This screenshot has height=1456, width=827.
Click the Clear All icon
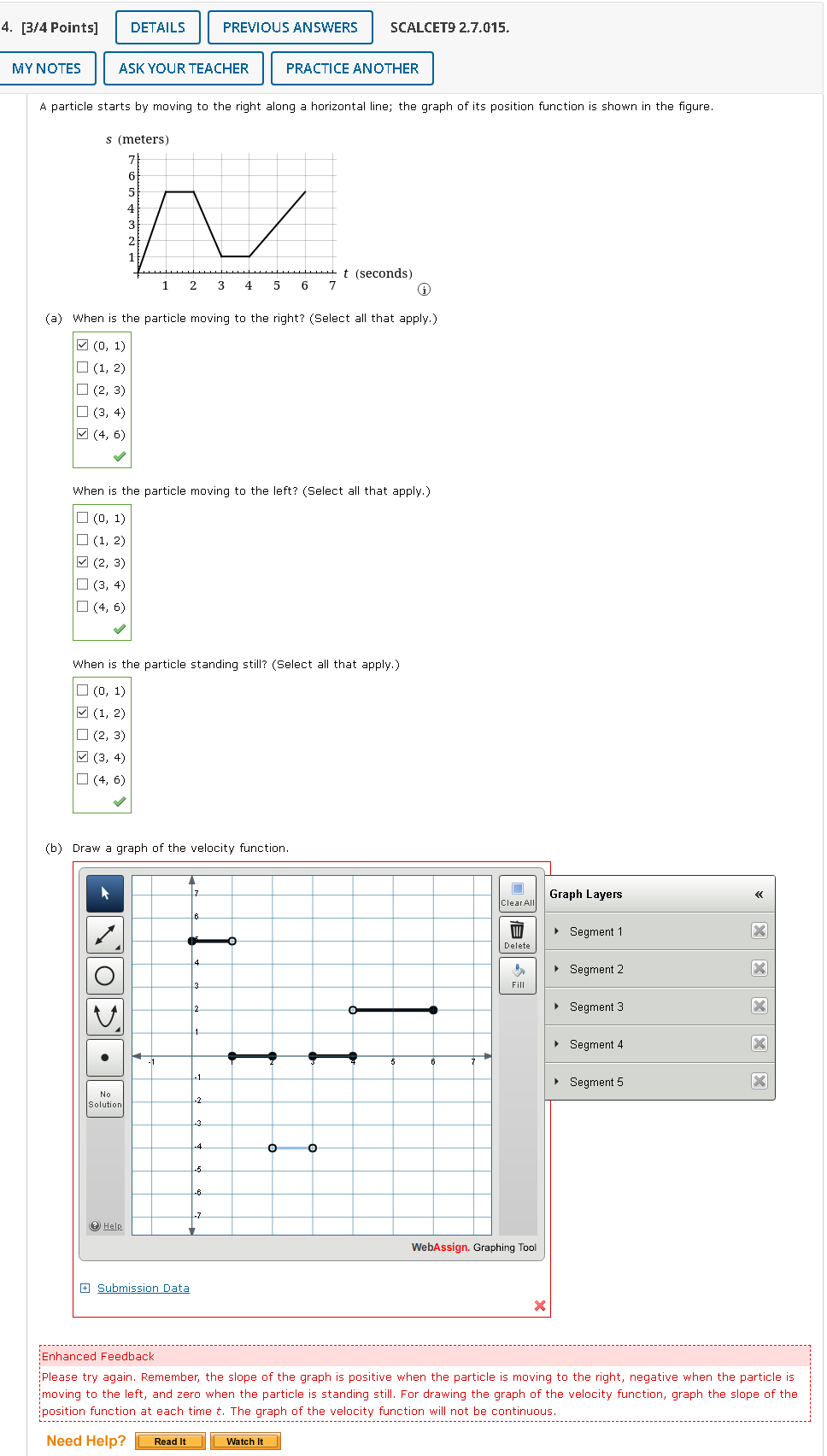click(518, 894)
